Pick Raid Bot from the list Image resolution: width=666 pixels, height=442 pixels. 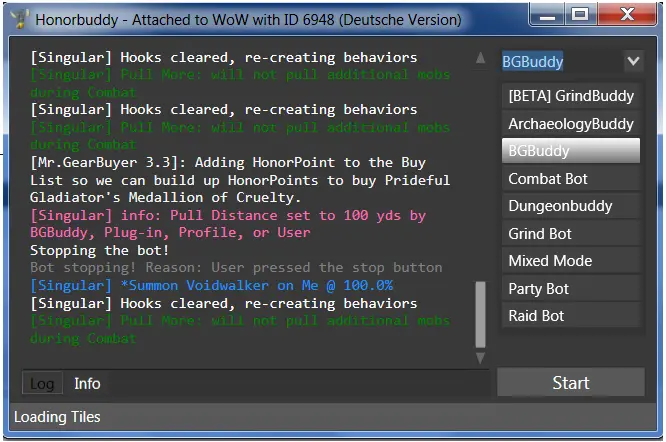[571, 316]
